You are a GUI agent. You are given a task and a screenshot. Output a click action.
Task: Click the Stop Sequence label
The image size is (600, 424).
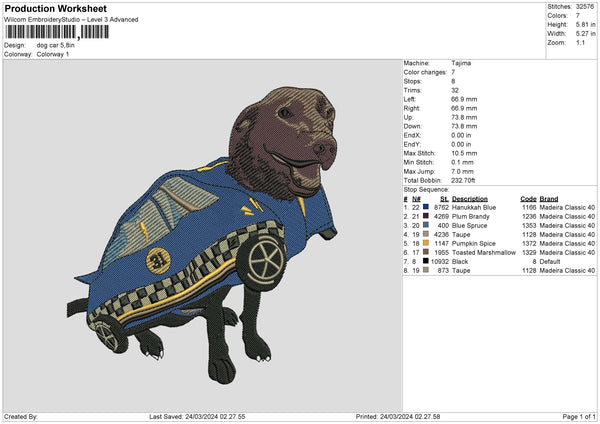click(x=428, y=187)
